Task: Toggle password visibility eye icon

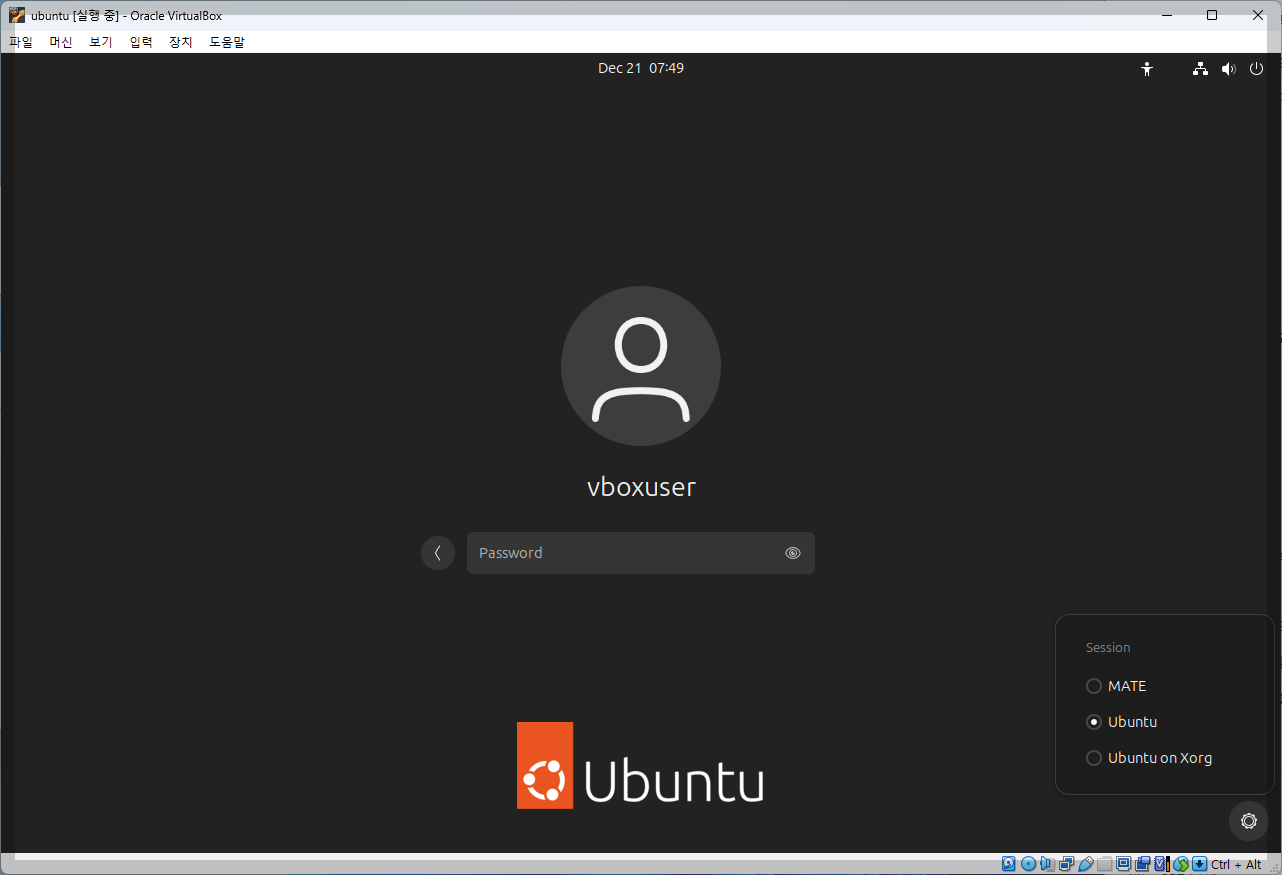Action: [793, 553]
